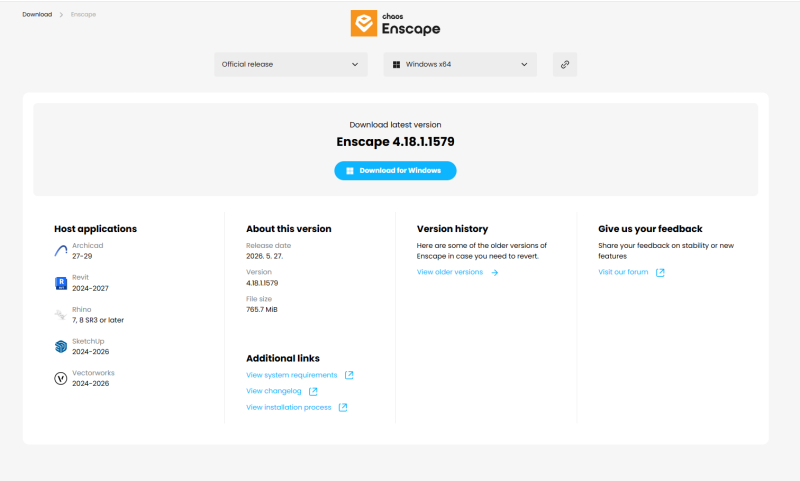The height and width of the screenshot is (481, 800).
Task: Click the Rhino host application icon
Action: point(61,315)
